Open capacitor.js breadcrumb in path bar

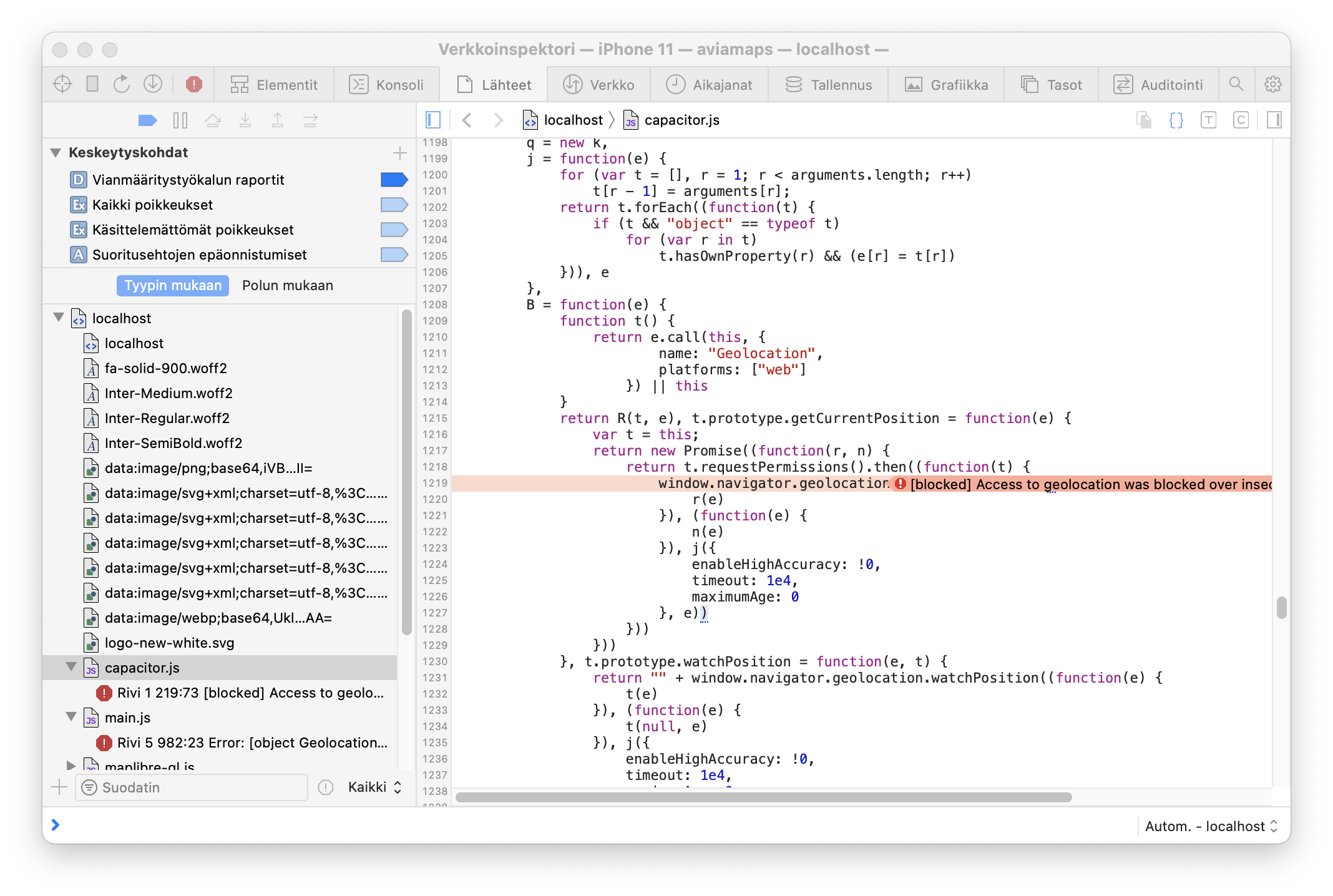(672, 120)
